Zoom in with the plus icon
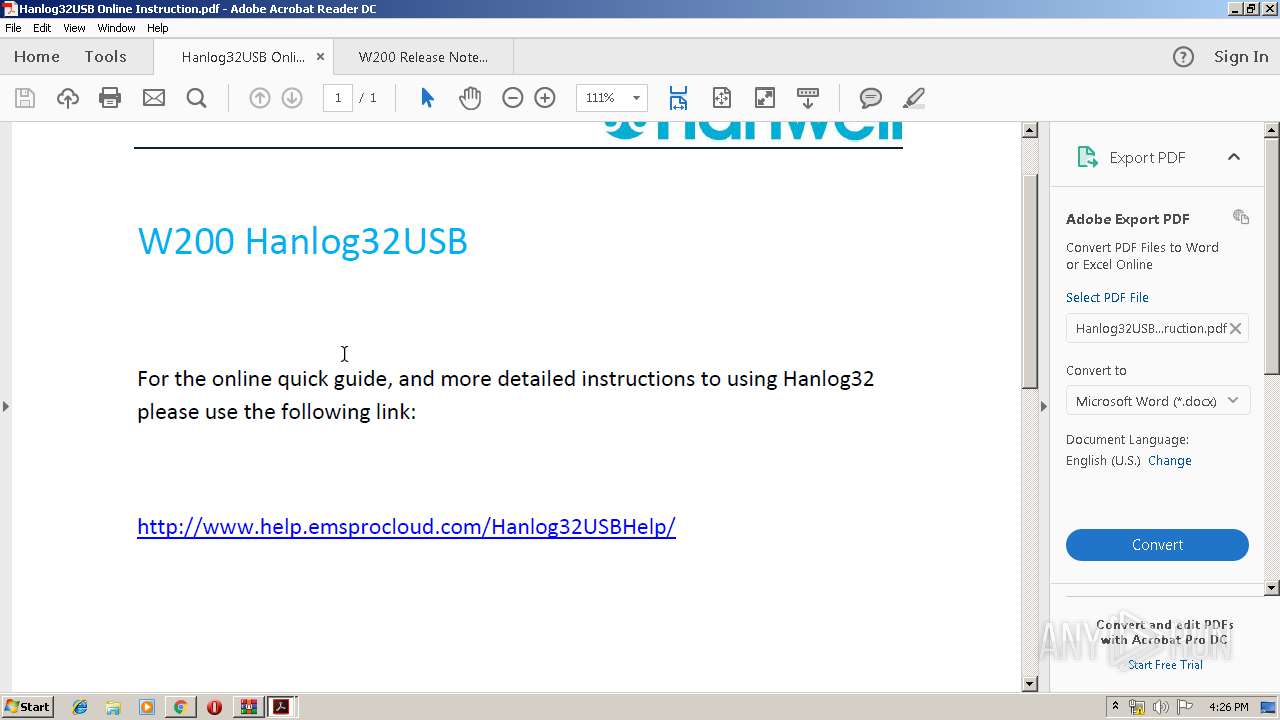 pos(545,98)
